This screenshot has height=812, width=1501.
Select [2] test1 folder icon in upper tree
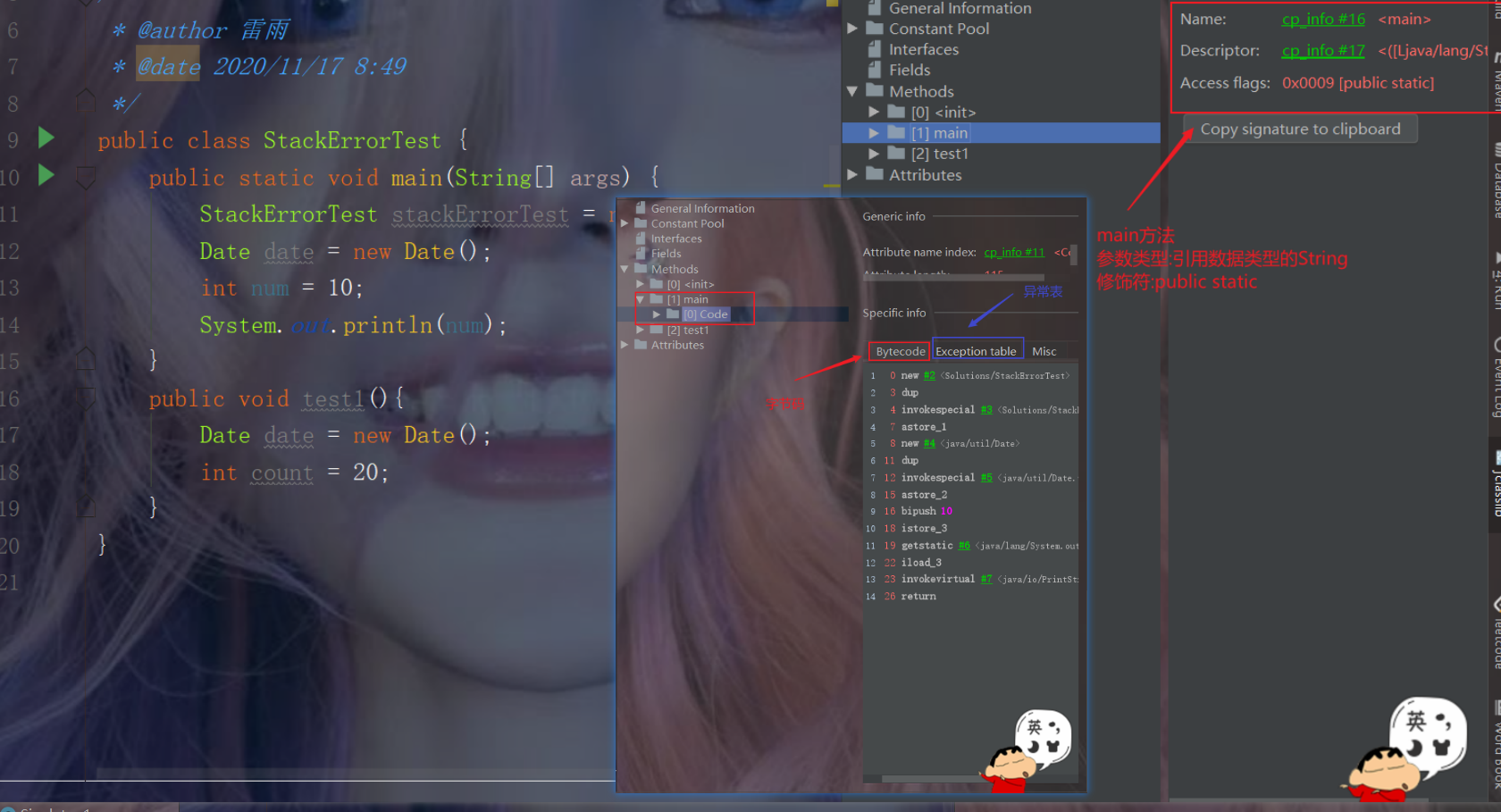(x=896, y=153)
